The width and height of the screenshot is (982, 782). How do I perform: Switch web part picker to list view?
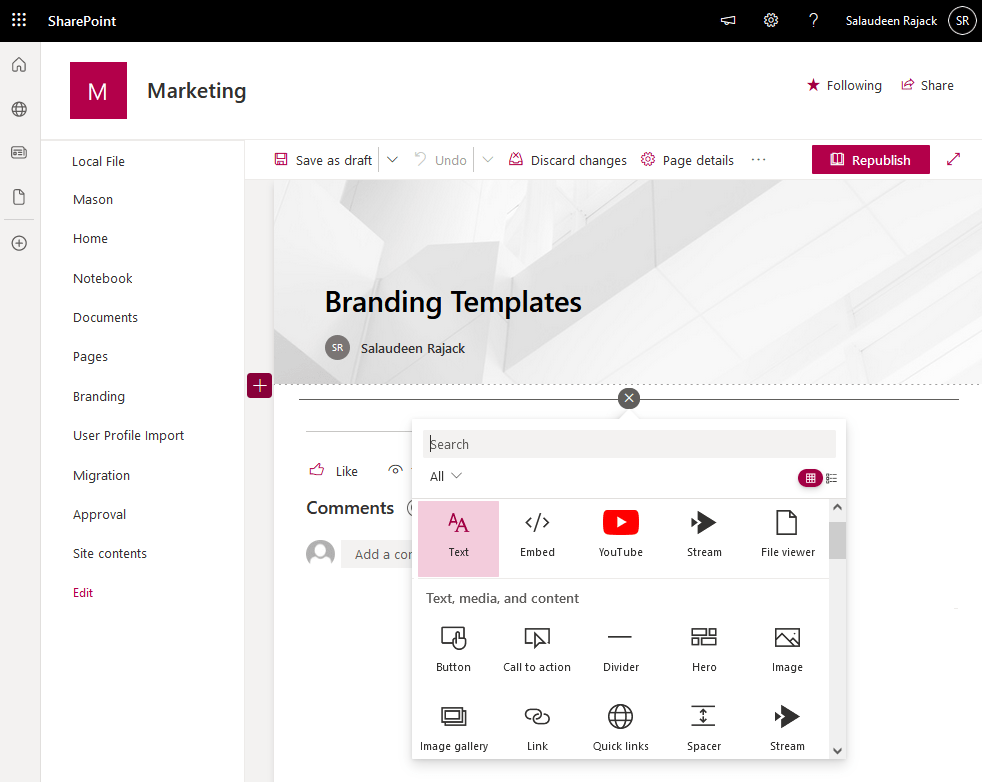[x=831, y=478]
